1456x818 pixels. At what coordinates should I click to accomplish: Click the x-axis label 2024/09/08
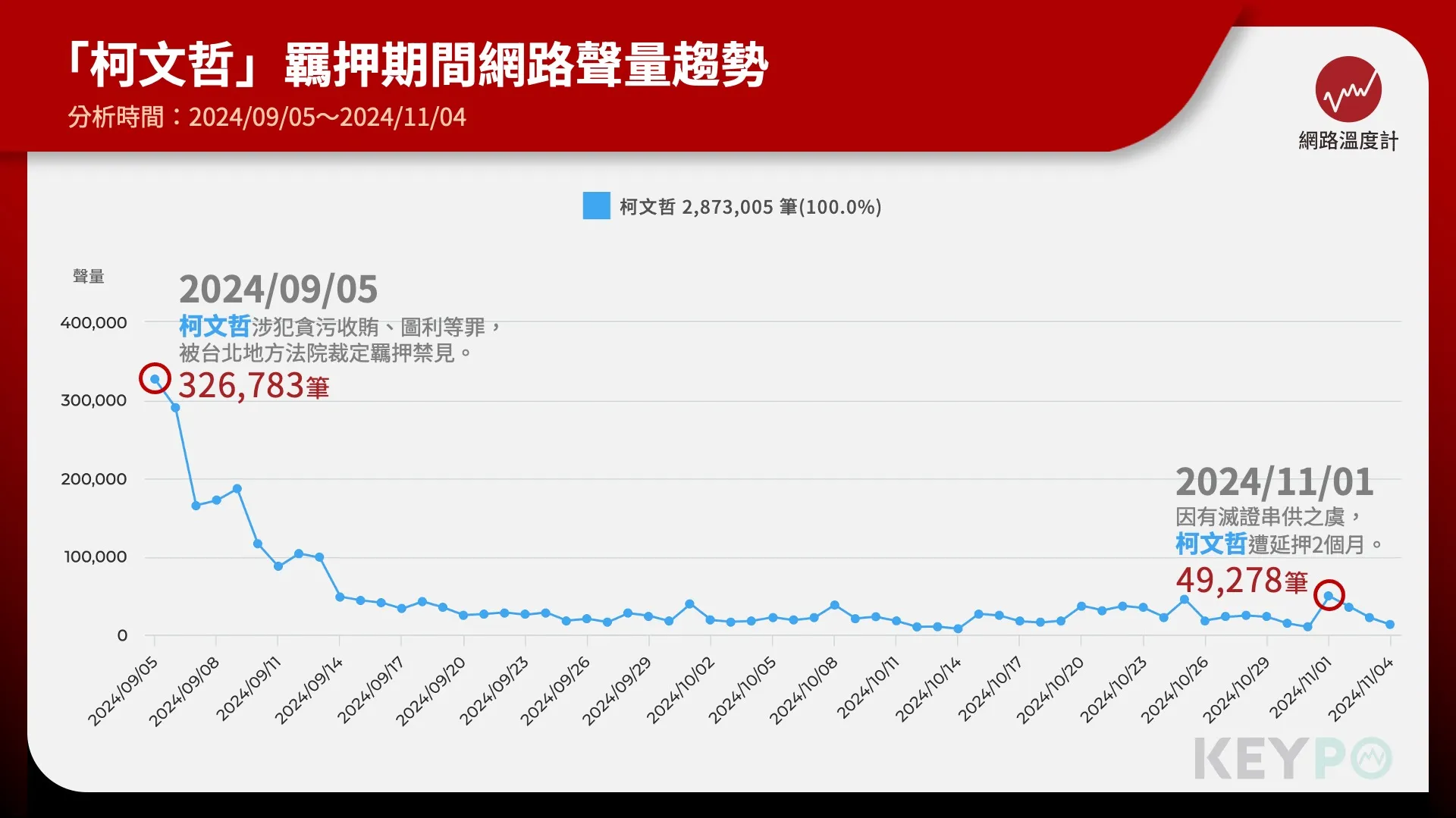click(184, 691)
